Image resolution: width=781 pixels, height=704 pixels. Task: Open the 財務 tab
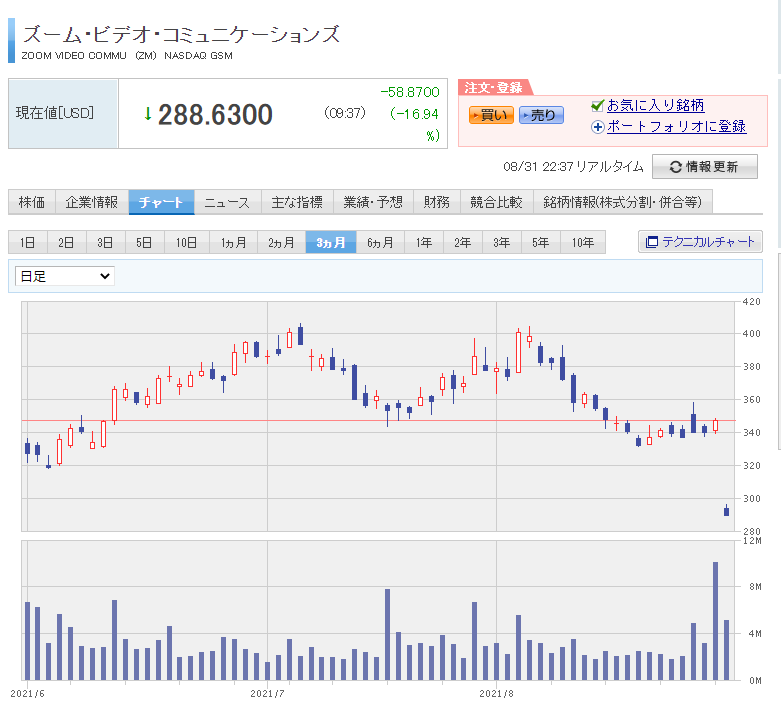(x=437, y=202)
